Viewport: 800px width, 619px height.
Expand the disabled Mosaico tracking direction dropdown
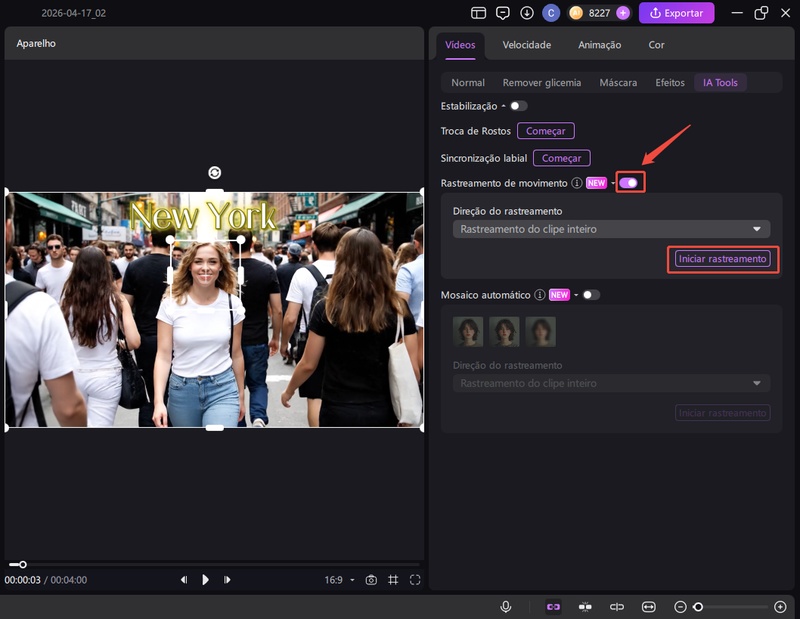click(610, 383)
